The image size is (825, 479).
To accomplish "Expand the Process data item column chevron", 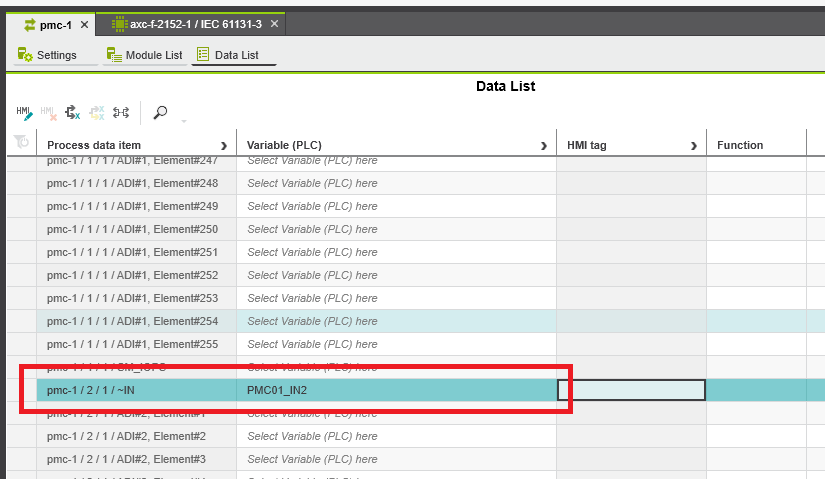I will coord(223,146).
